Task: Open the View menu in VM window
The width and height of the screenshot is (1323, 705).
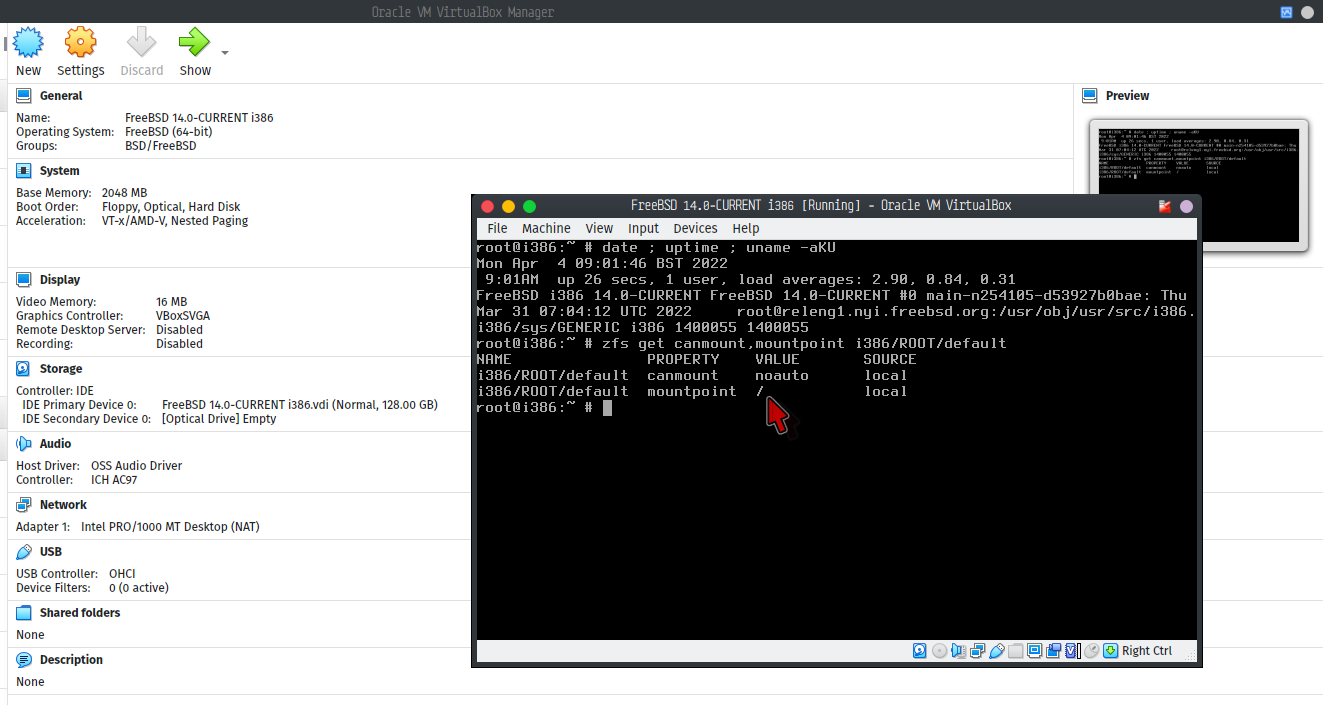Action: [599, 228]
